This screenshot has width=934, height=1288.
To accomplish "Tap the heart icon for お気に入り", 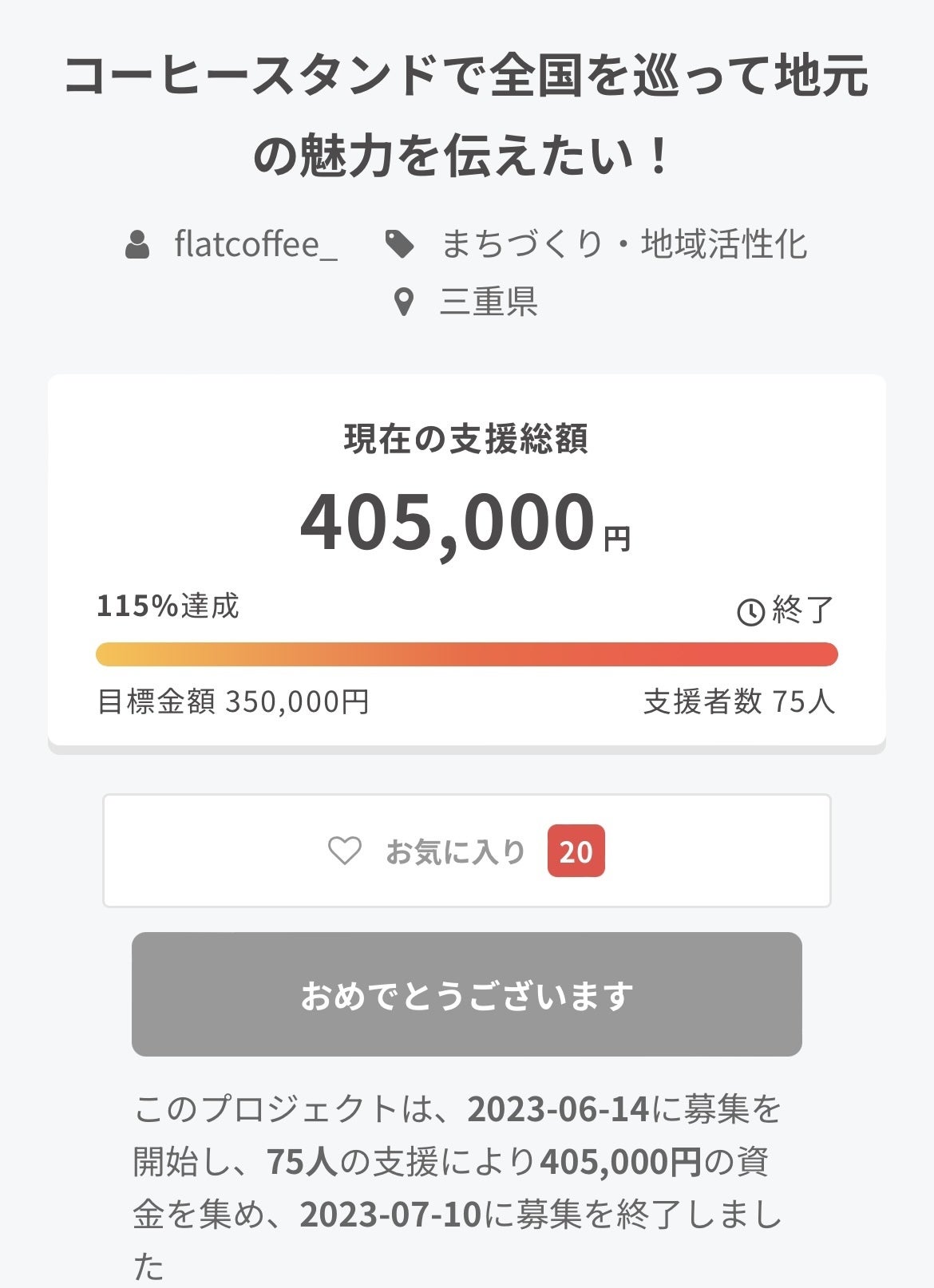I will pos(345,851).
